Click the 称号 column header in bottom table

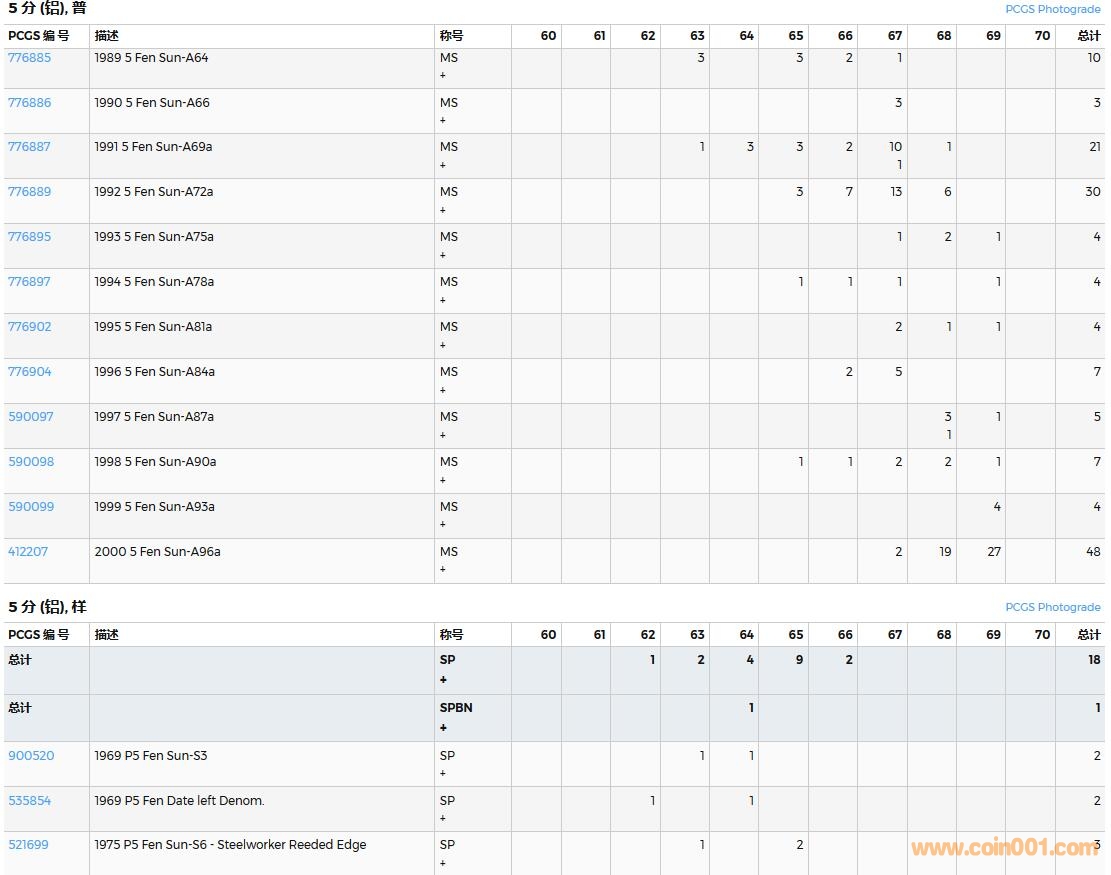click(x=452, y=635)
